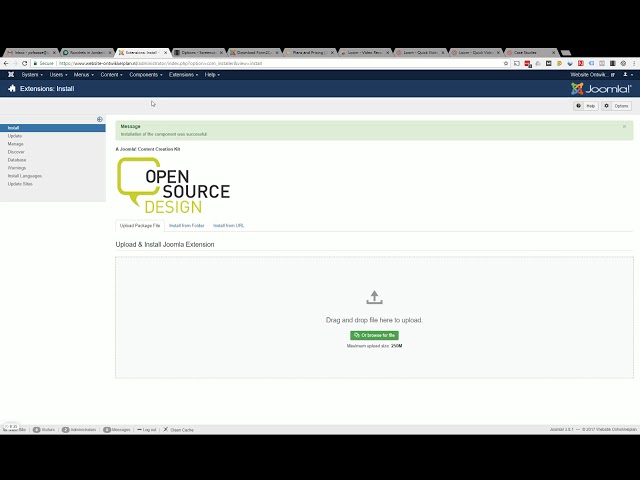This screenshot has width=640, height=480.
Task: Close the Extensions: Install browser tab
Action: click(x=165, y=53)
